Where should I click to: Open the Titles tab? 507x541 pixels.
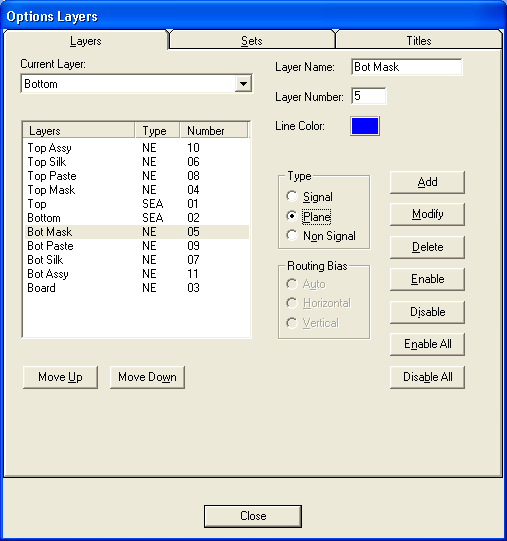point(419,41)
